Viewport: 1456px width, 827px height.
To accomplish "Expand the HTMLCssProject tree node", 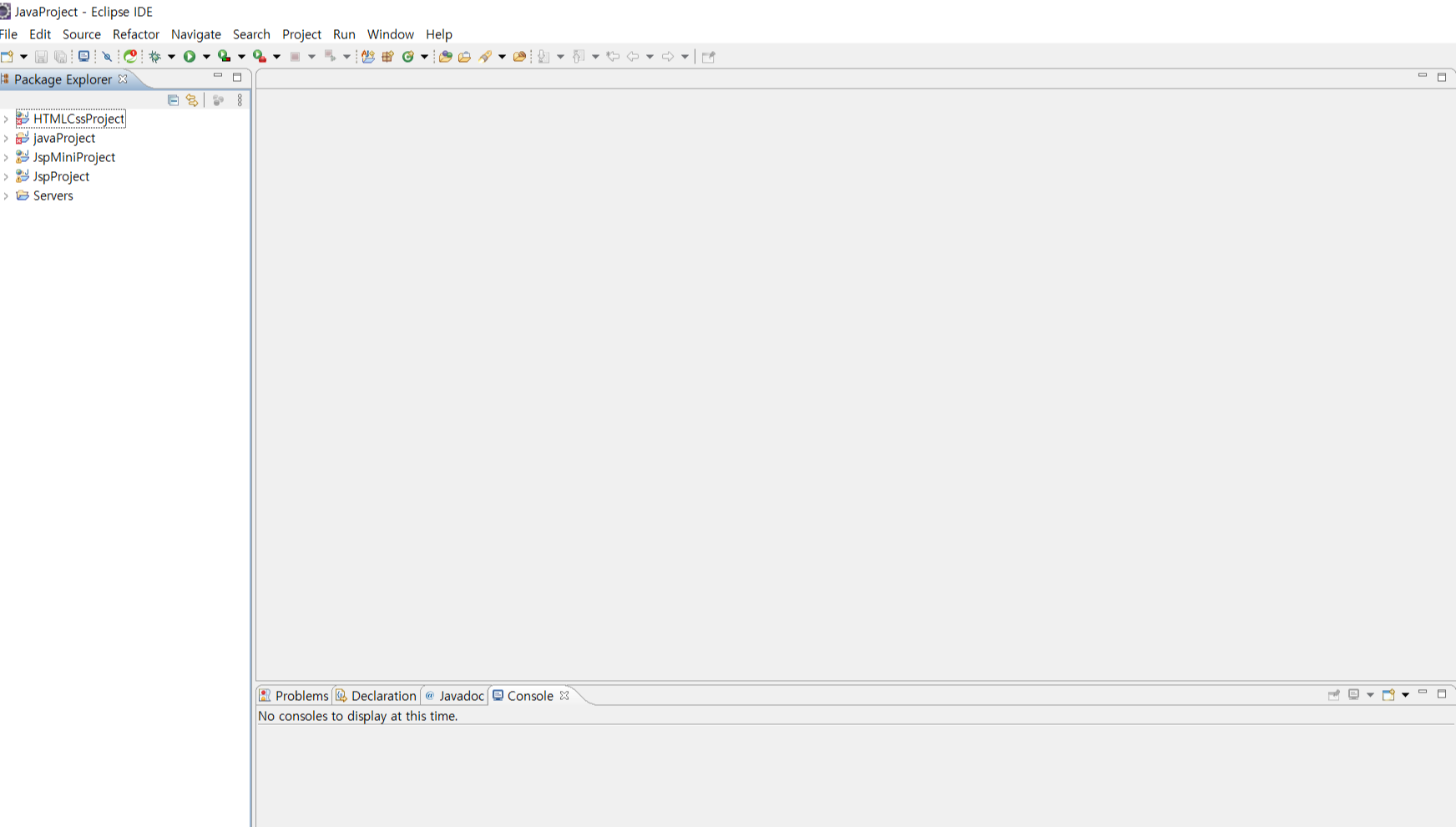I will [6, 119].
